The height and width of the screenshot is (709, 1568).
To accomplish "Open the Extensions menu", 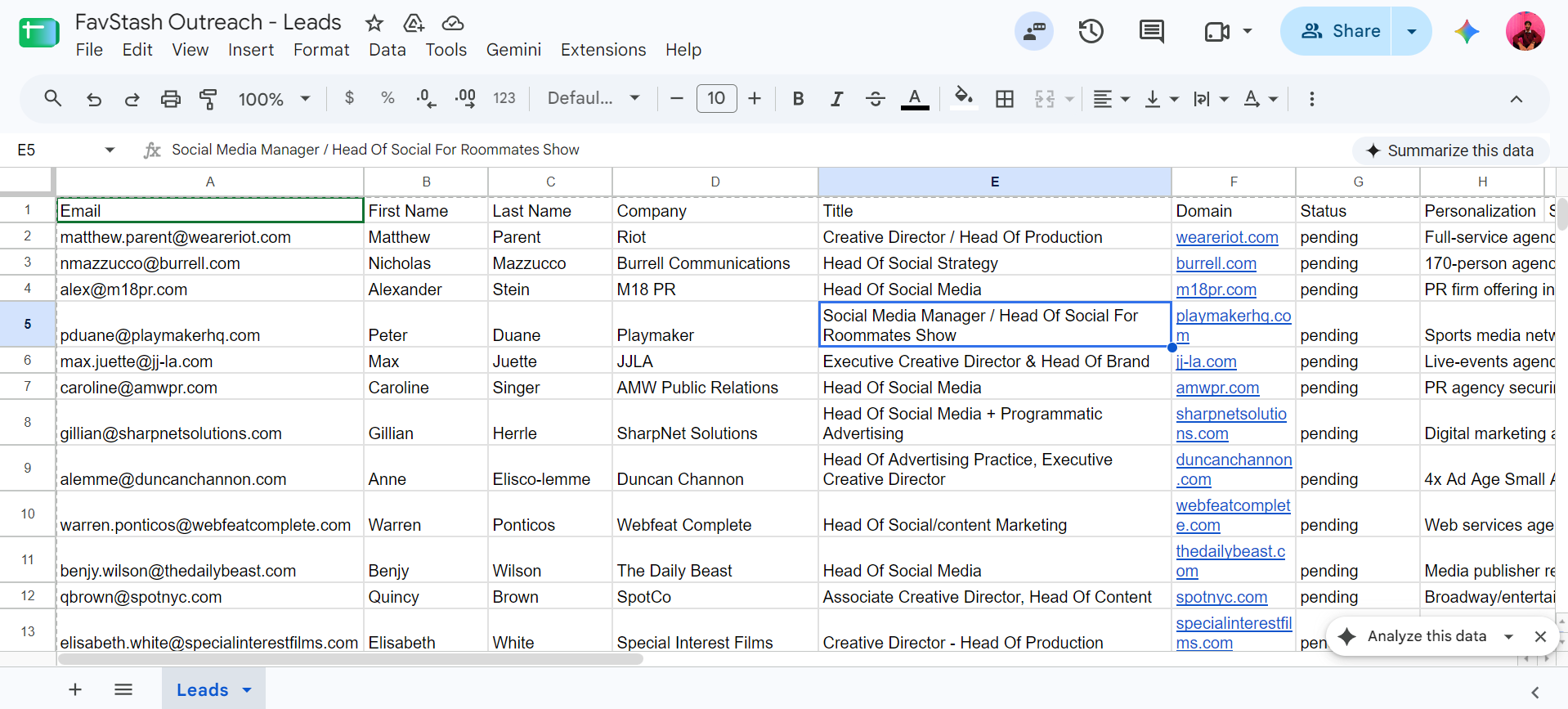I will pos(603,50).
